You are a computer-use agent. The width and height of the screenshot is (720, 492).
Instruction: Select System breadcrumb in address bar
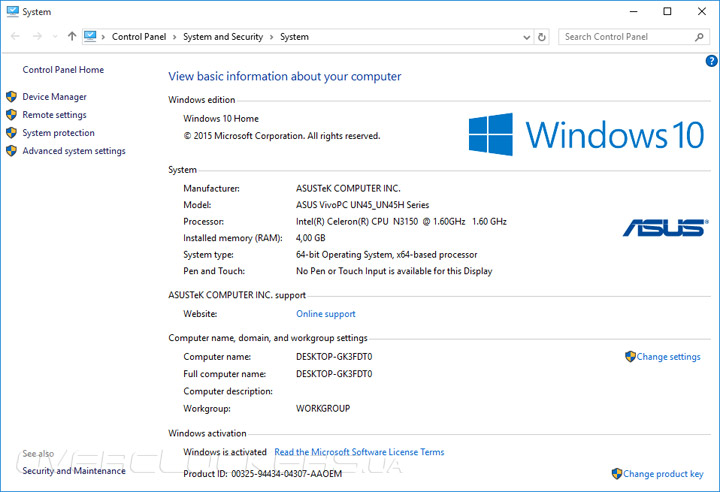point(294,37)
